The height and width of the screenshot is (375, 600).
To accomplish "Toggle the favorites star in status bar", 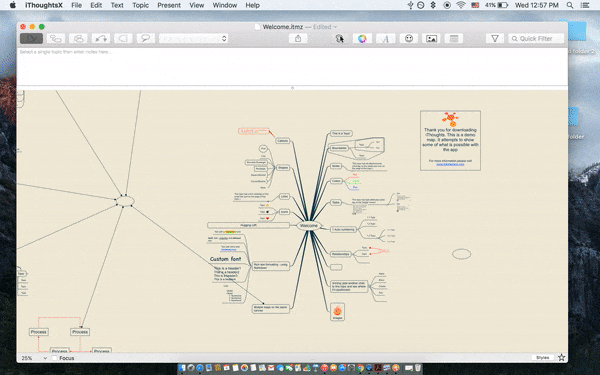I will click(x=561, y=357).
